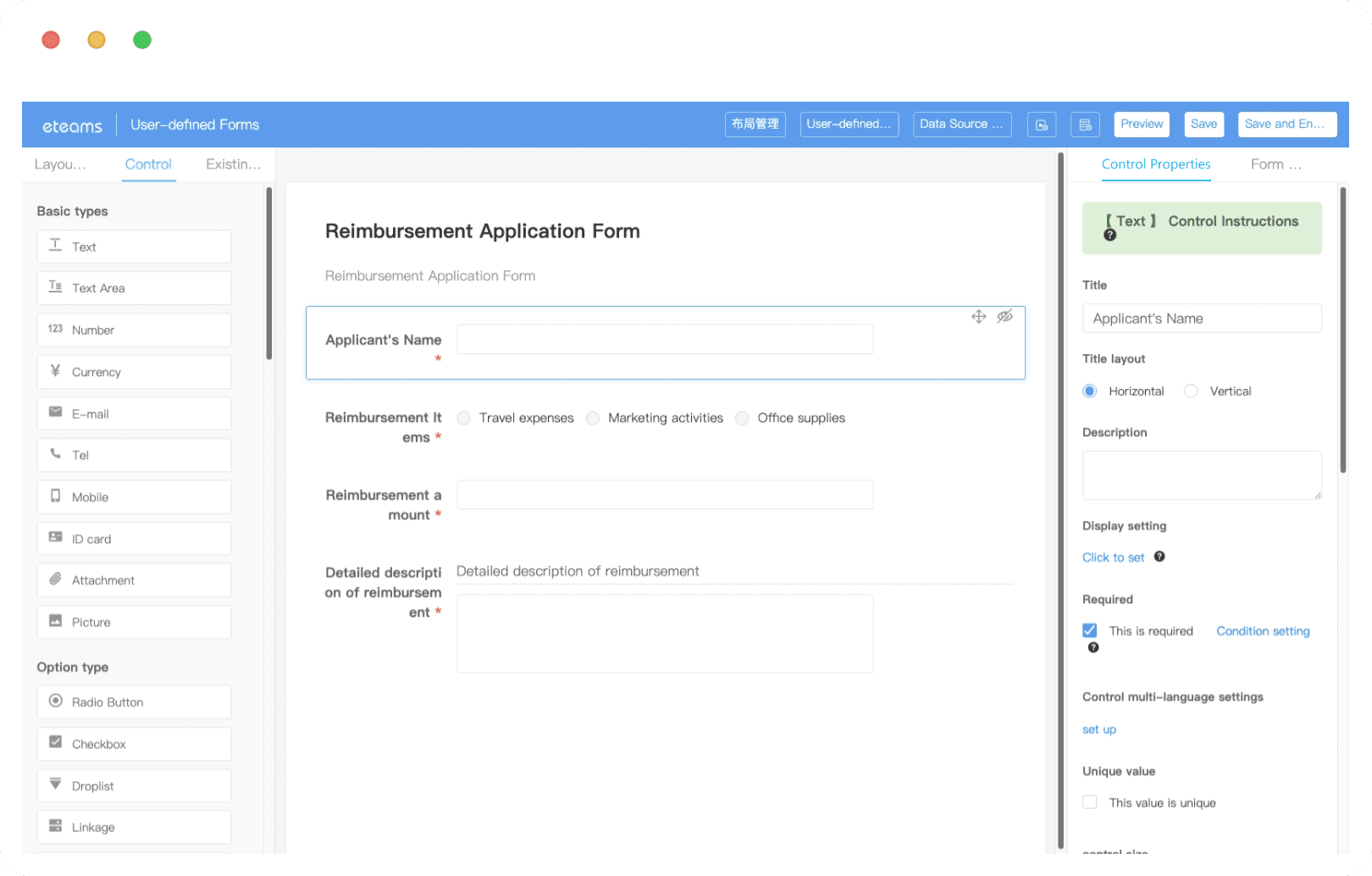Switch to the Existing tab

pos(233,164)
